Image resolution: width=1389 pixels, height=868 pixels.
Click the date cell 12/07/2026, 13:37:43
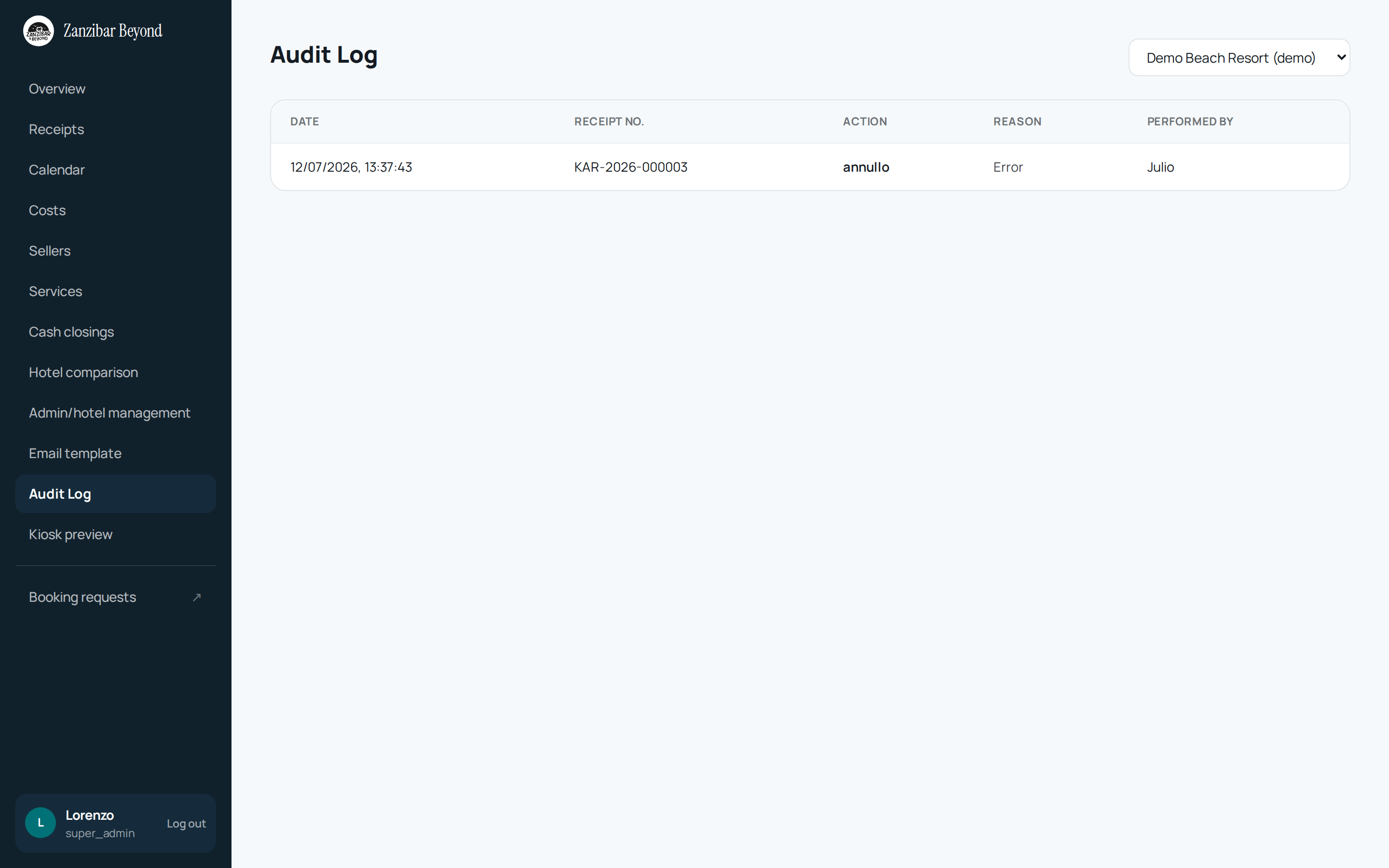point(351,167)
